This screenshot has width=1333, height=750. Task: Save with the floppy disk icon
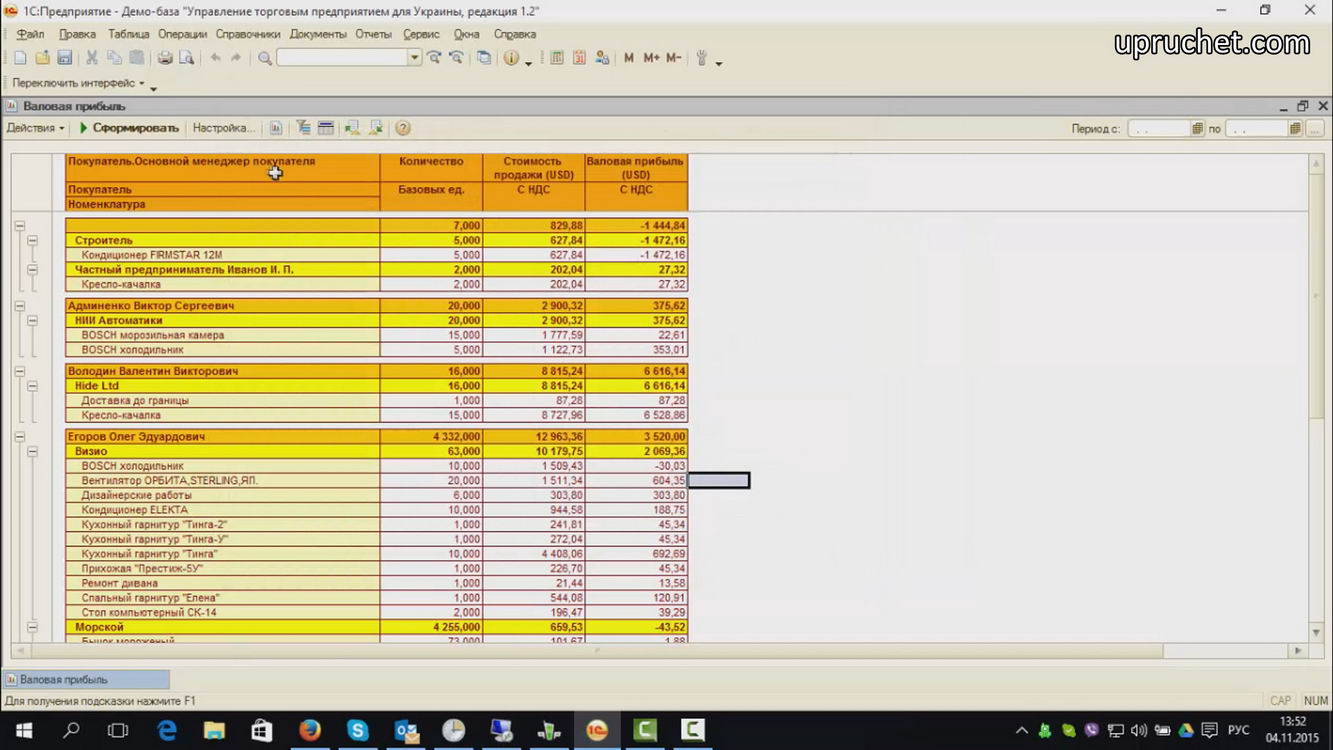(64, 58)
